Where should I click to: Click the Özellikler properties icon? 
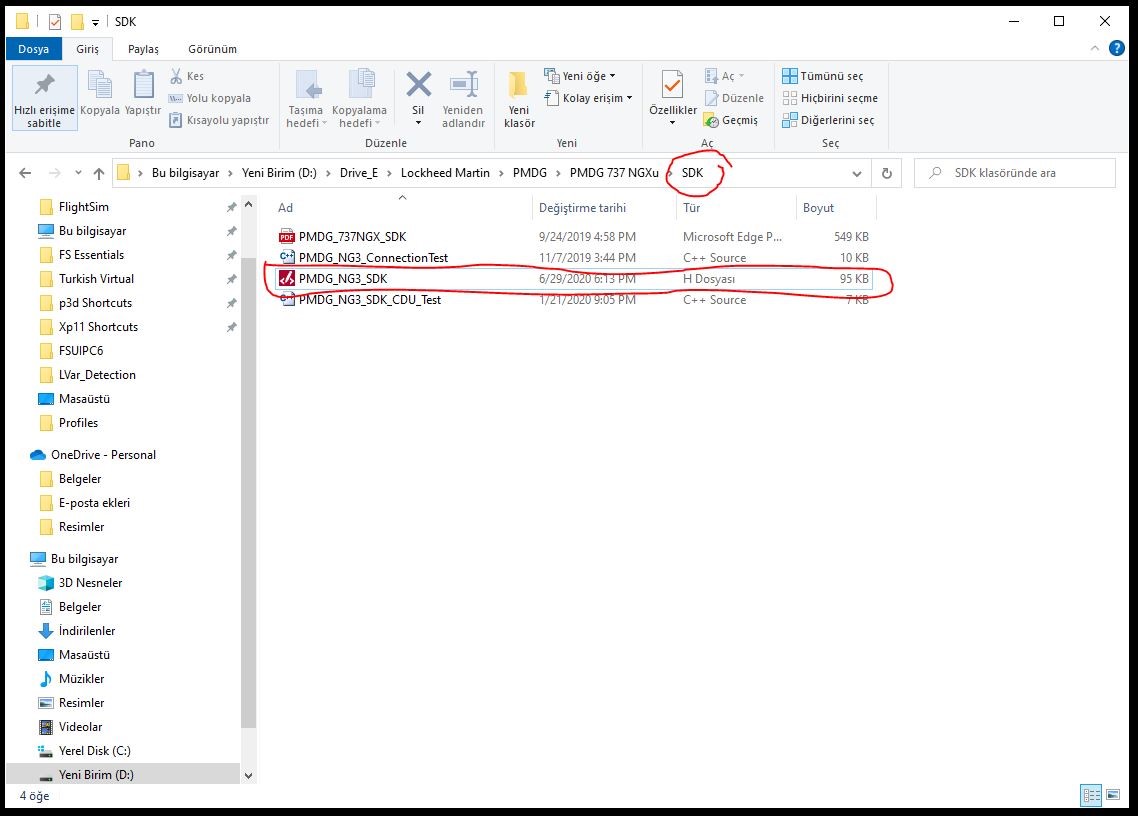(673, 85)
